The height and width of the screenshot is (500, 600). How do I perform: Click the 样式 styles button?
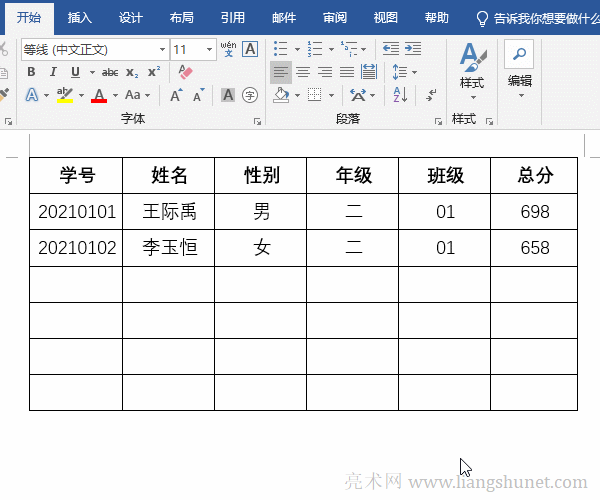pyautogui.click(x=472, y=70)
